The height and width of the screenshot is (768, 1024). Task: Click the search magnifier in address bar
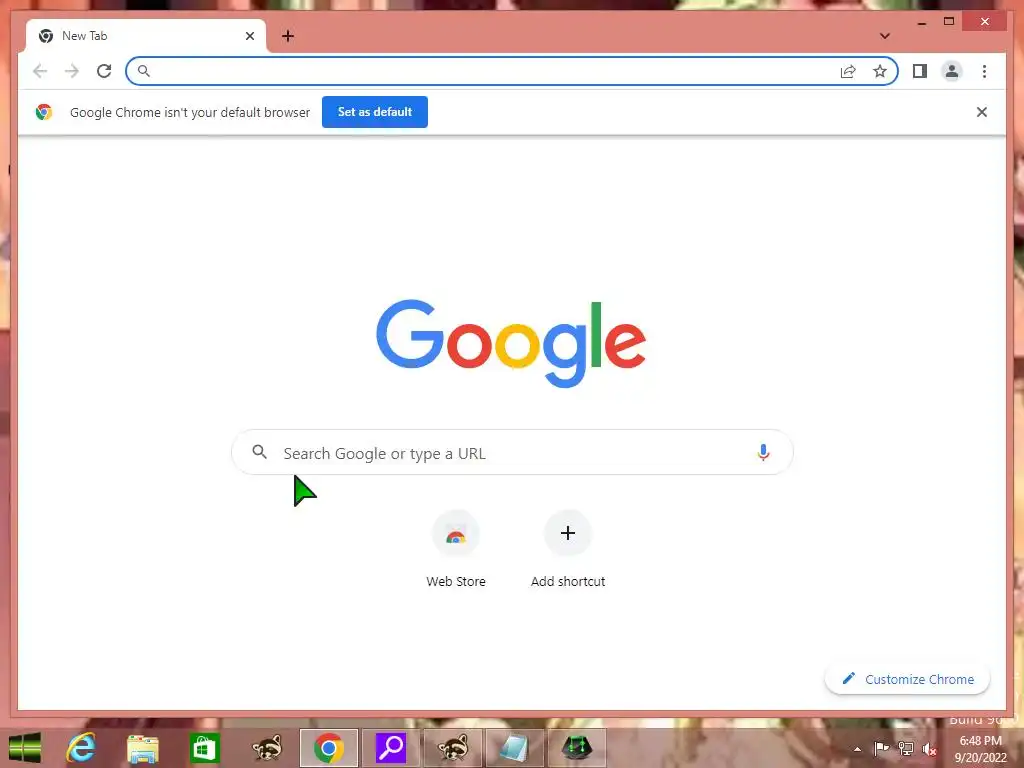click(x=144, y=71)
